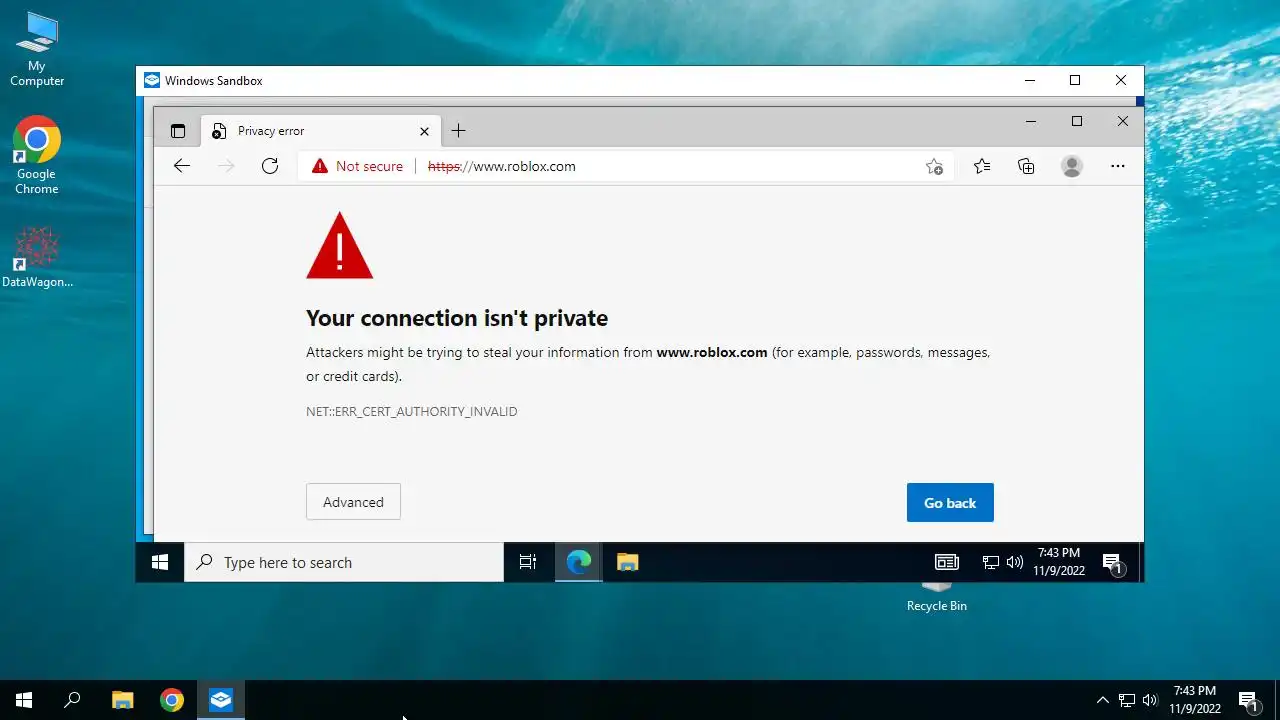Open Edge Collections panel
The height and width of the screenshot is (720, 1280).
tap(1026, 166)
